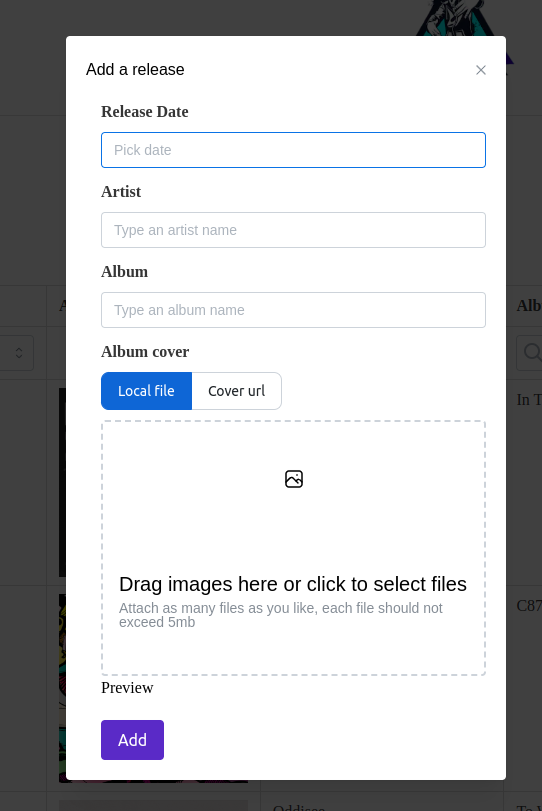Viewport: 542px width, 811px height.
Task: Open the Release Date picker field
Action: coord(293,150)
